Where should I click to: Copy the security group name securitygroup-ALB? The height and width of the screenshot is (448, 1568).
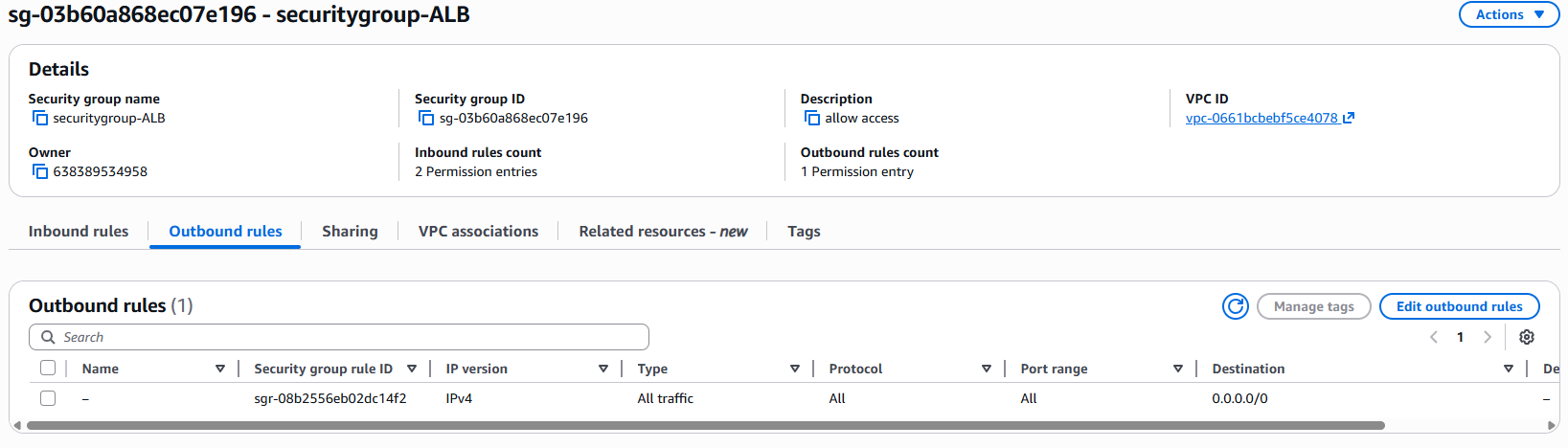click(x=40, y=118)
